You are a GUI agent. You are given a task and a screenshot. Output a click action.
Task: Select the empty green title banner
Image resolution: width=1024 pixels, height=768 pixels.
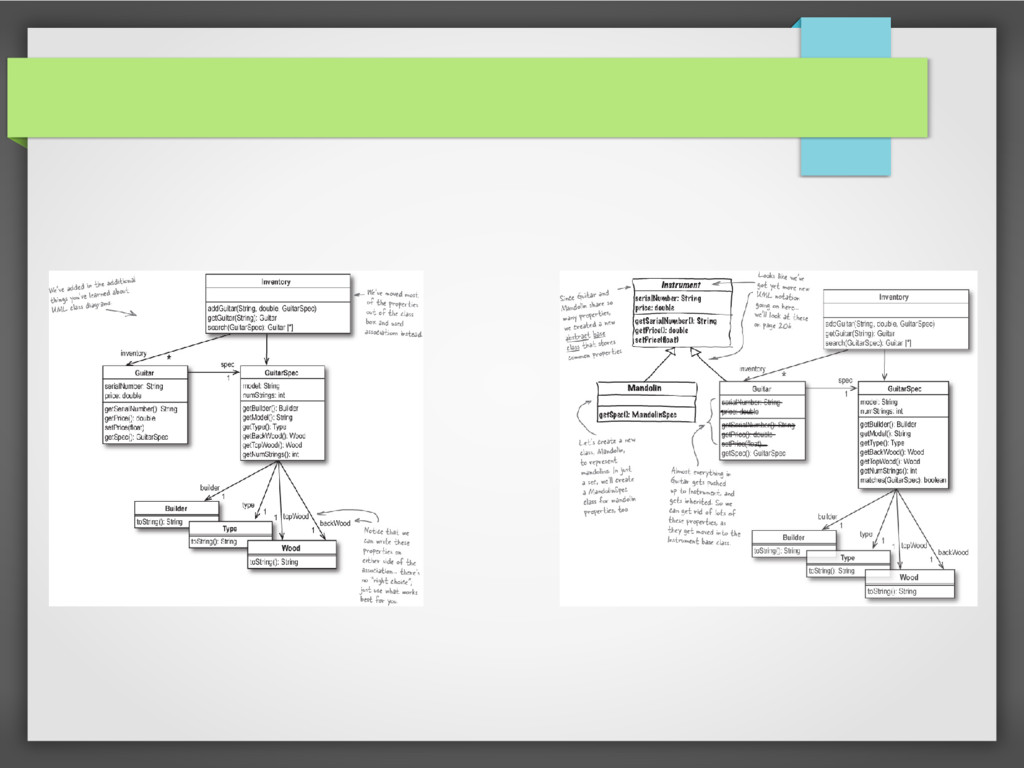tap(468, 97)
